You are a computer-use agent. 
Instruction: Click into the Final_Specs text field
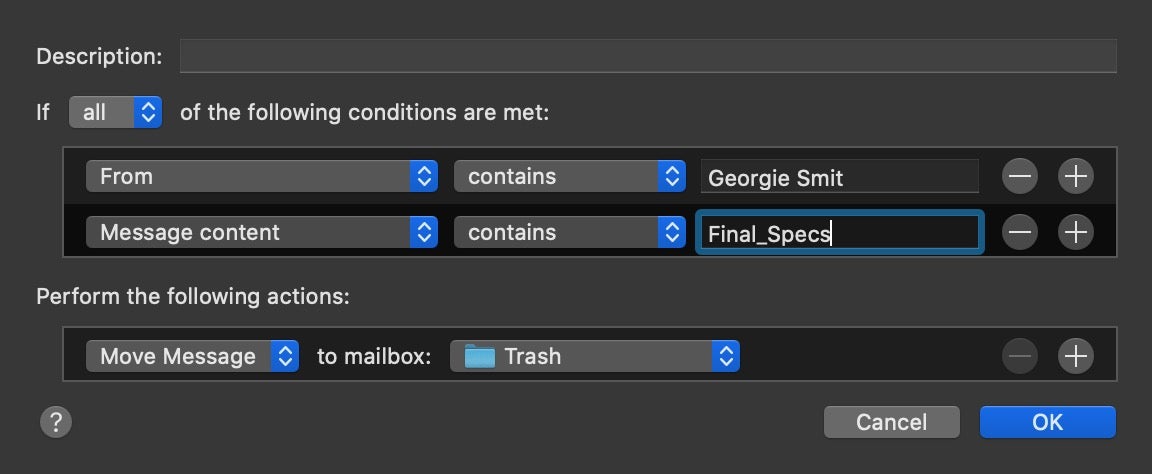tap(838, 234)
